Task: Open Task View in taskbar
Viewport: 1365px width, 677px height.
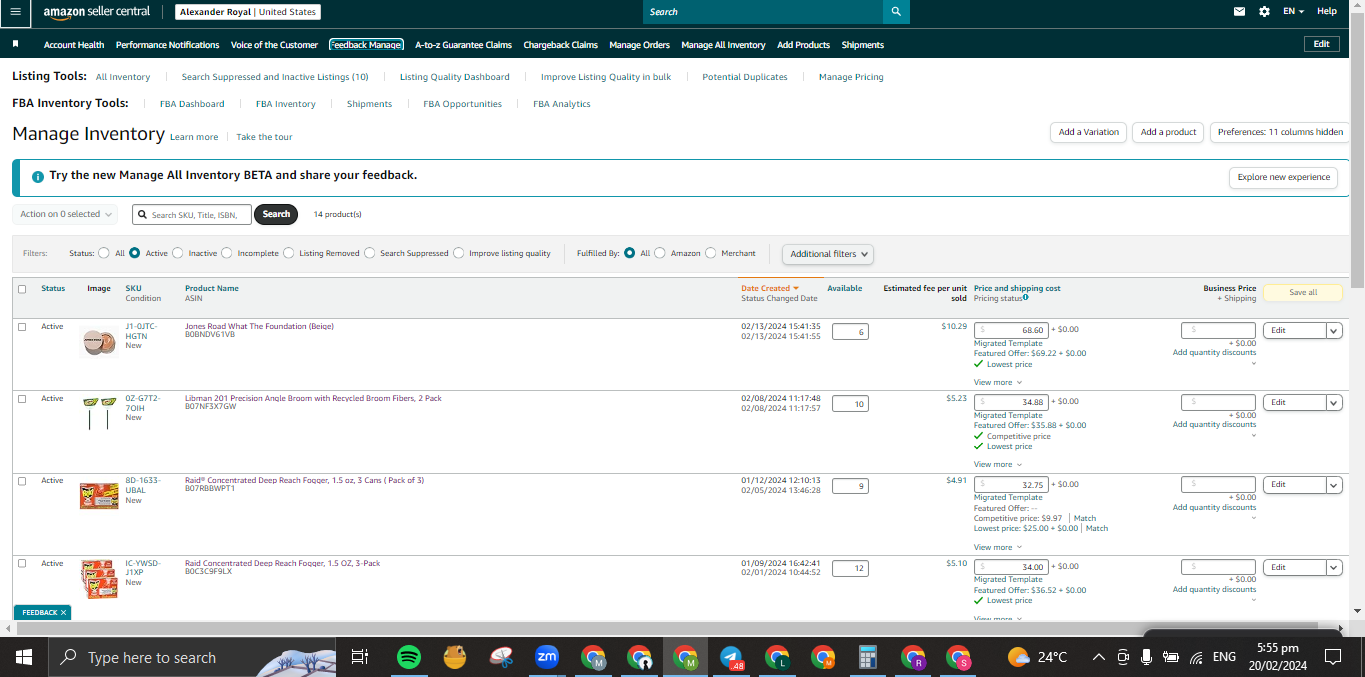Action: pos(361,657)
